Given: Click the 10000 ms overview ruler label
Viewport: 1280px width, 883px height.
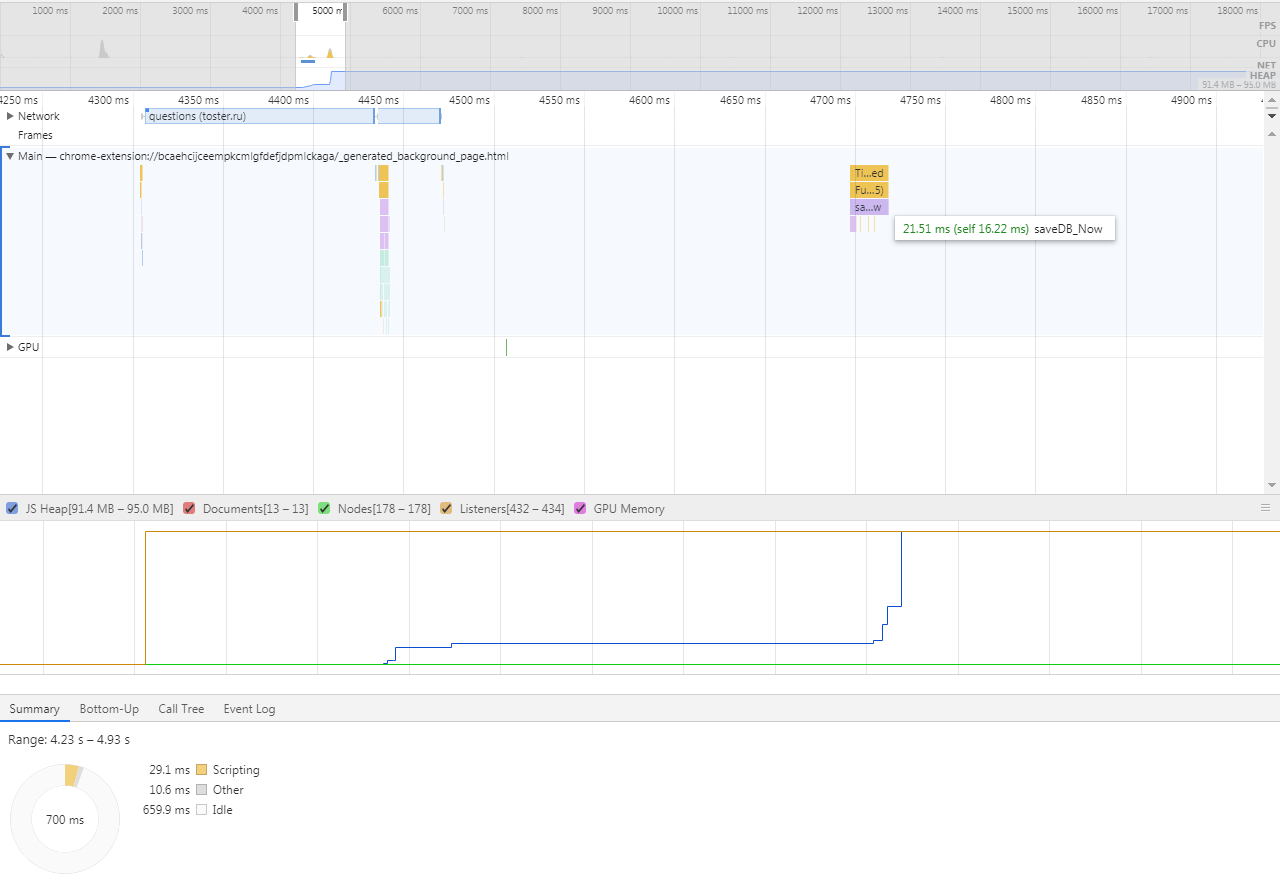Looking at the screenshot, I should point(676,10).
